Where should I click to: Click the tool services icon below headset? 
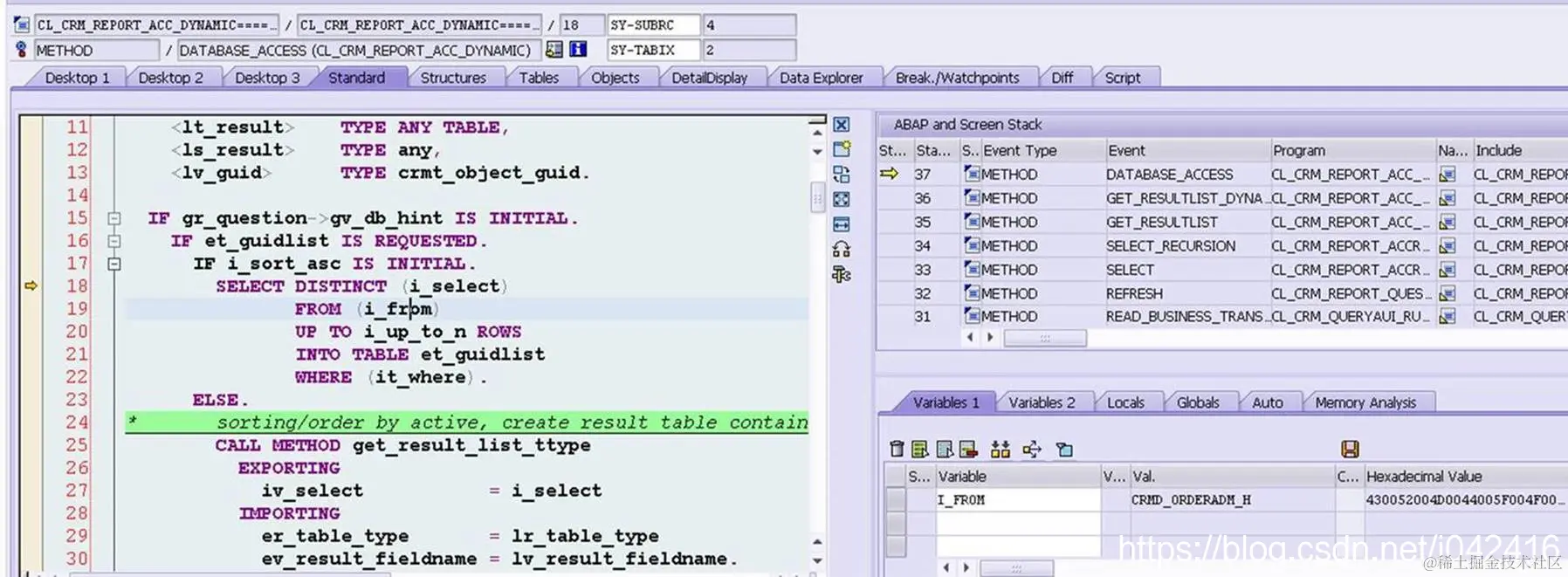(841, 275)
